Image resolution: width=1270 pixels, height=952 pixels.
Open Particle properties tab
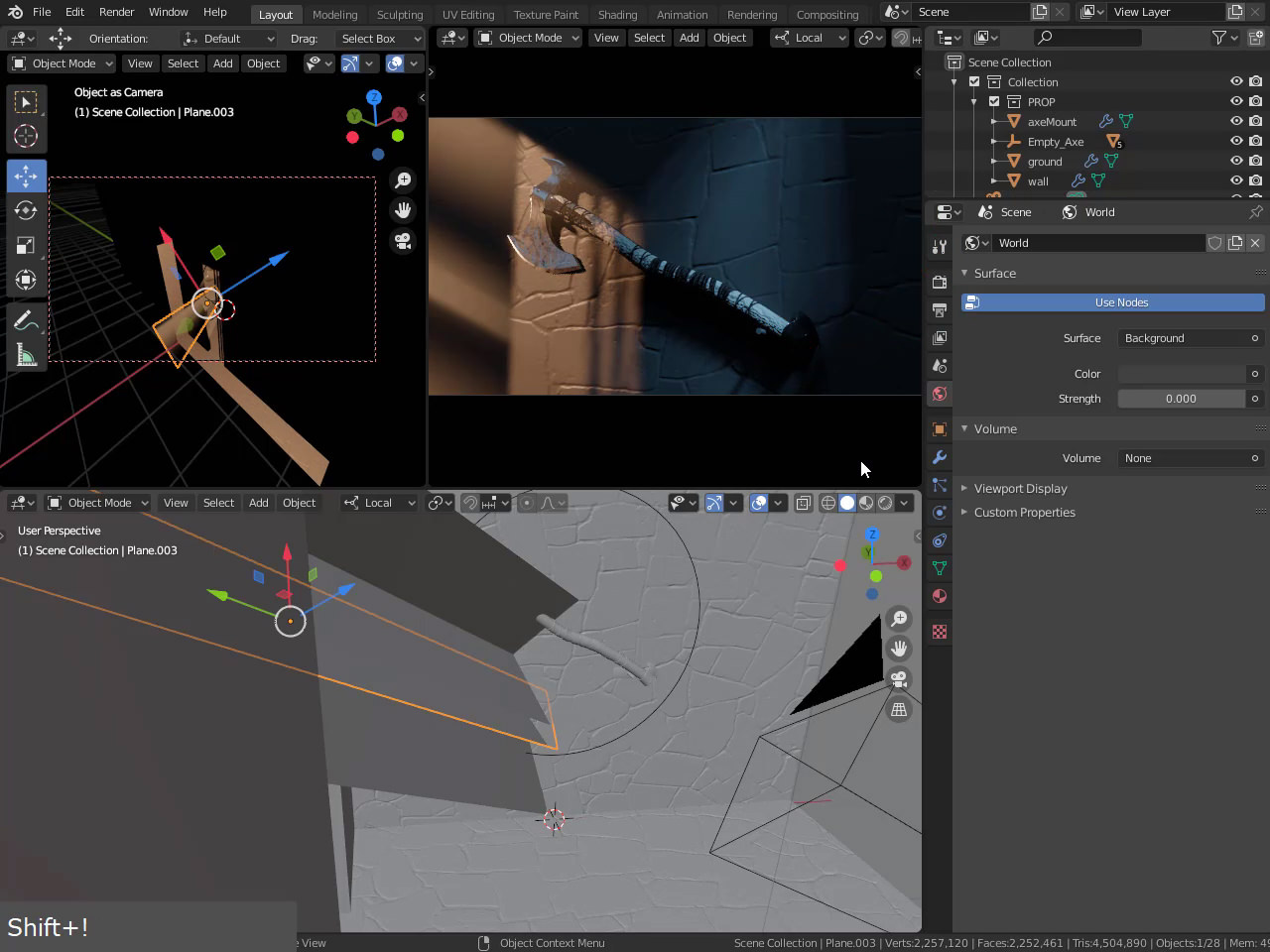click(x=939, y=485)
